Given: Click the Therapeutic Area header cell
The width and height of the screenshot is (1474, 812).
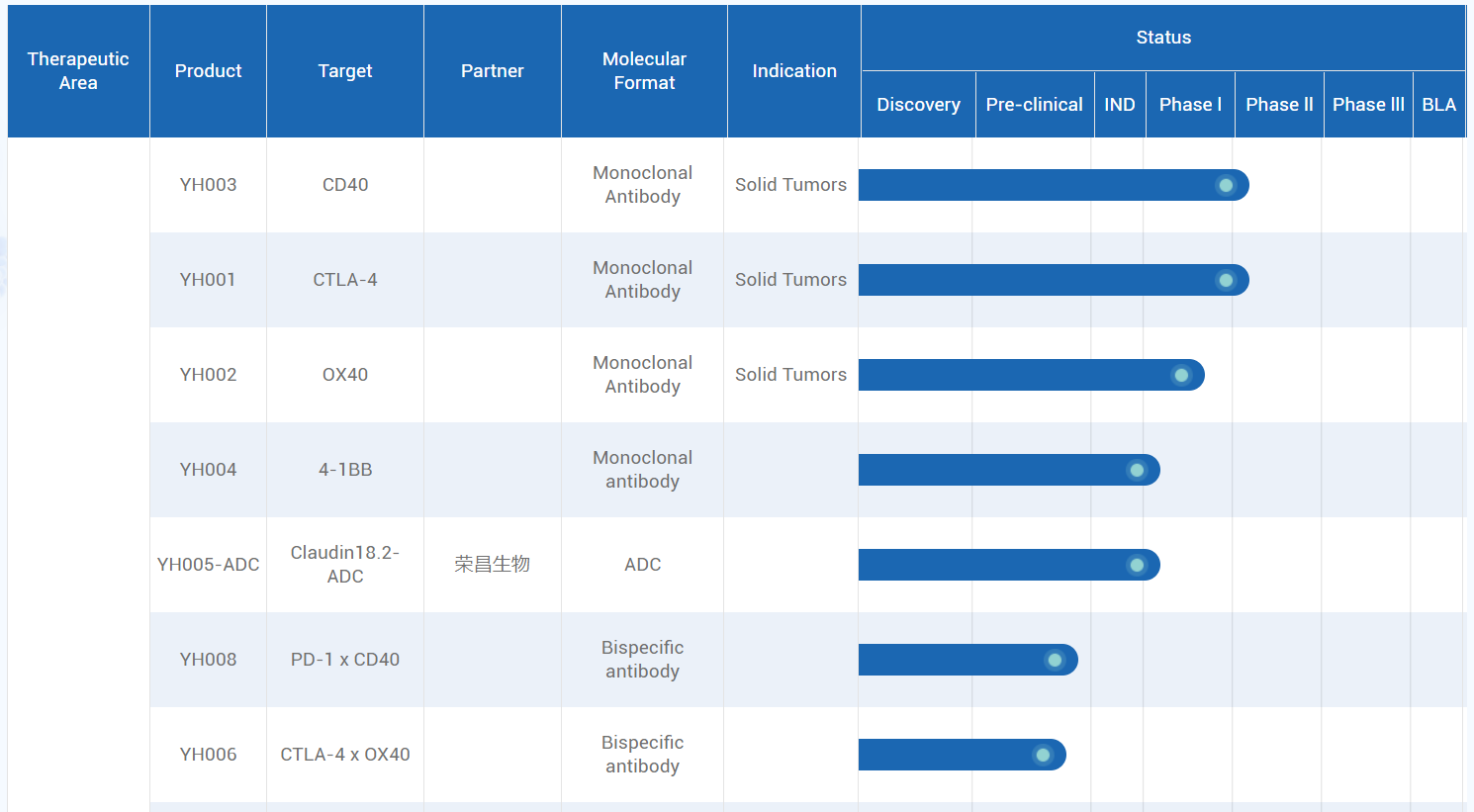Looking at the screenshot, I should [78, 71].
